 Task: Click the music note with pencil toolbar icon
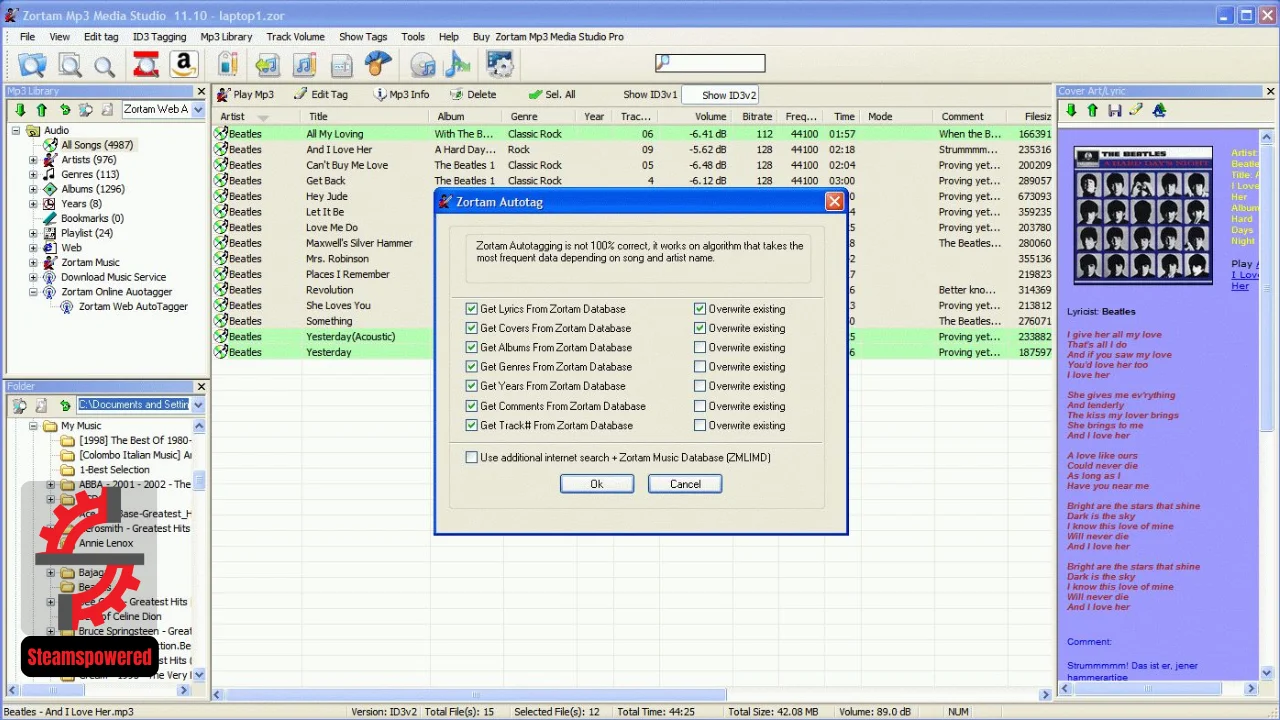tap(304, 65)
